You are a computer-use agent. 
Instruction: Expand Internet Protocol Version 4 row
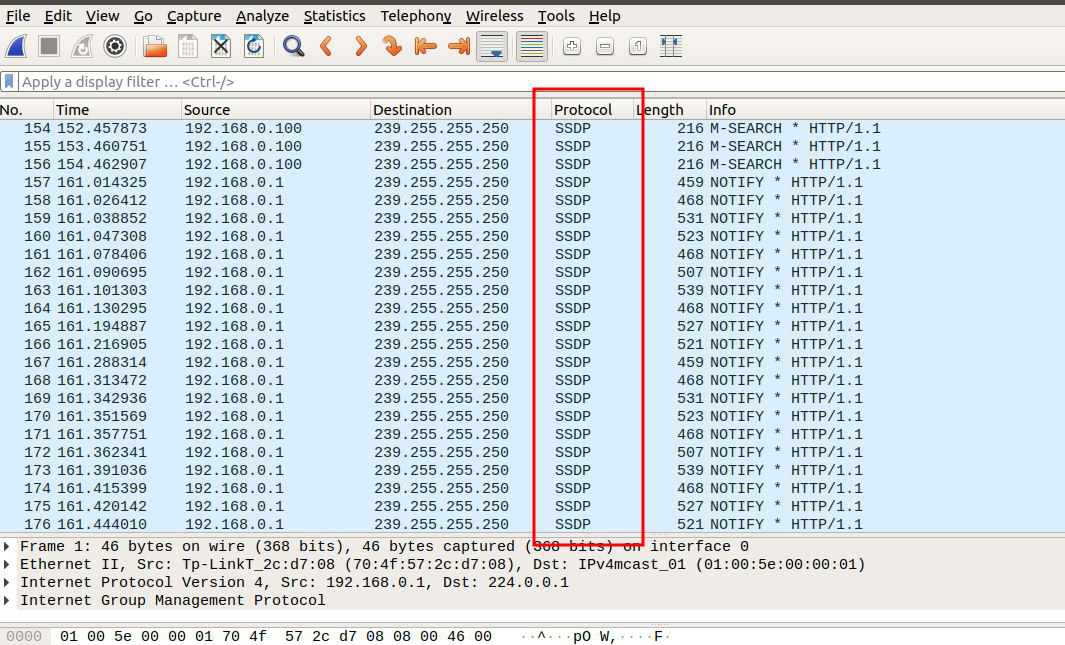click(7, 583)
